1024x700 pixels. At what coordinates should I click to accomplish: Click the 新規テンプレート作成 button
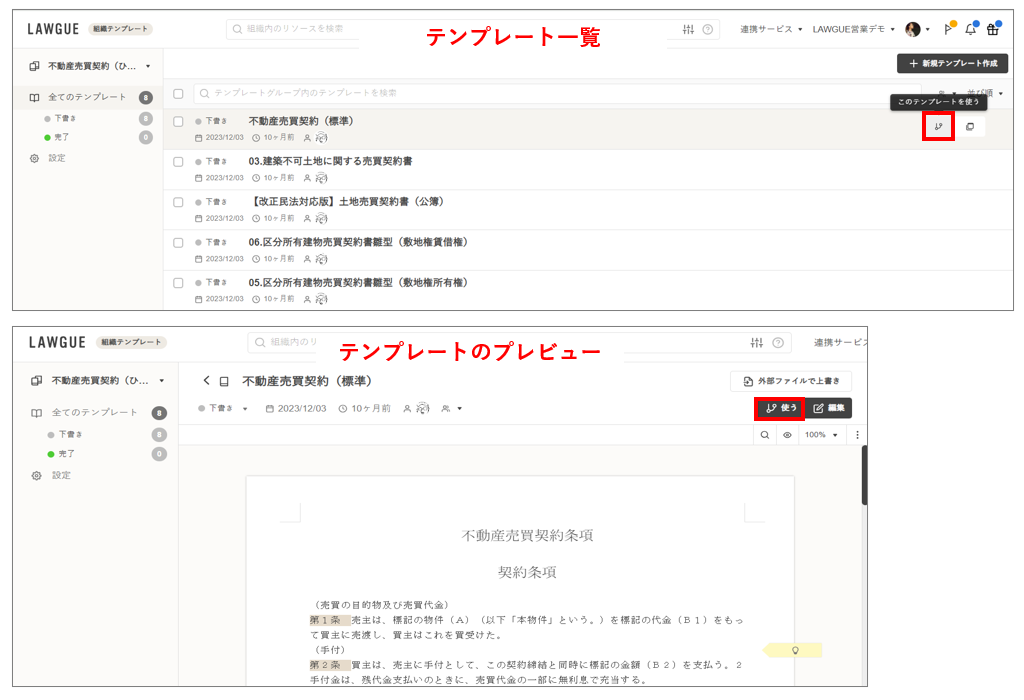952,64
